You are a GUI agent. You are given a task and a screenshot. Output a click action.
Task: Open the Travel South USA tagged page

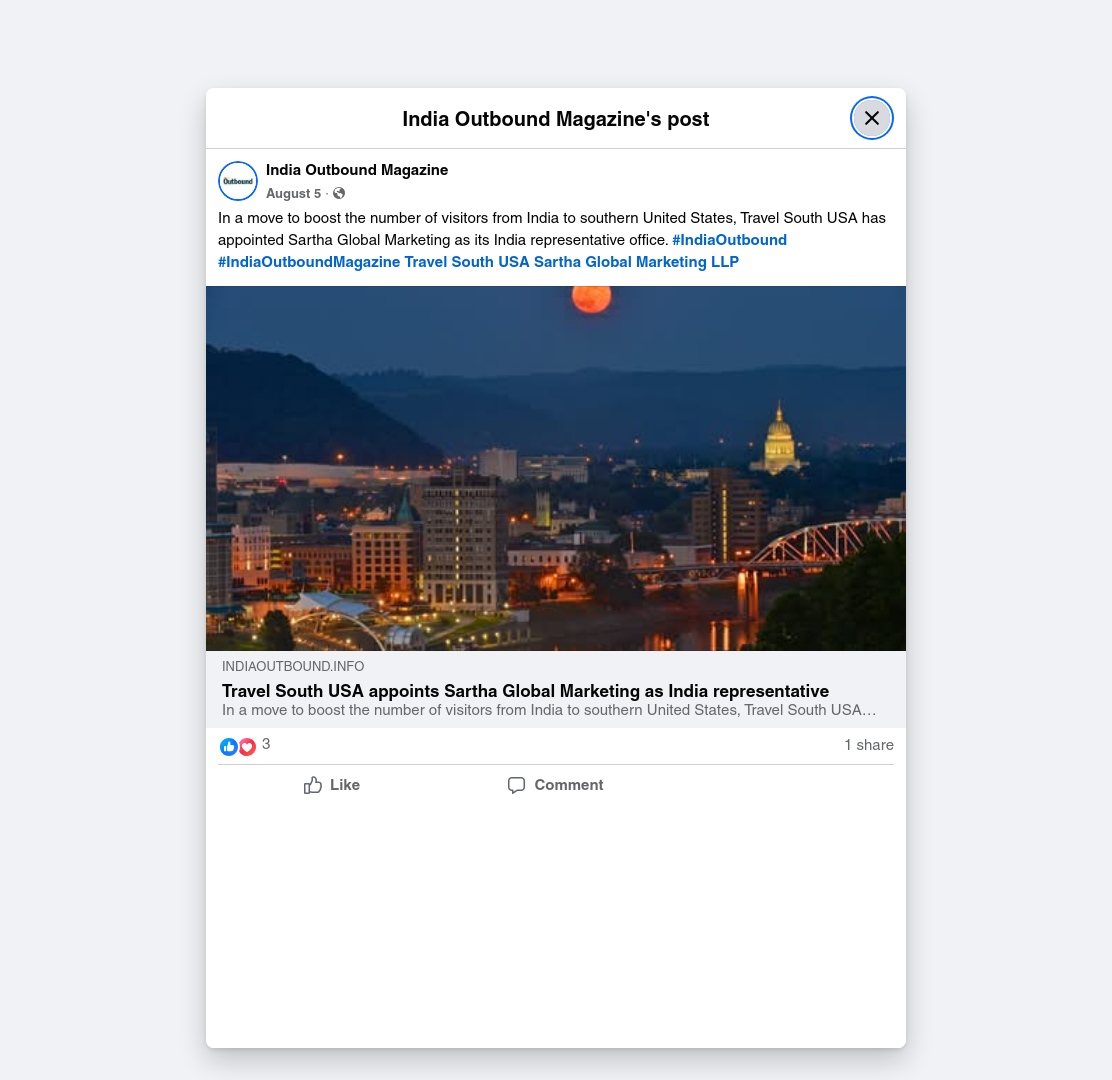click(467, 262)
